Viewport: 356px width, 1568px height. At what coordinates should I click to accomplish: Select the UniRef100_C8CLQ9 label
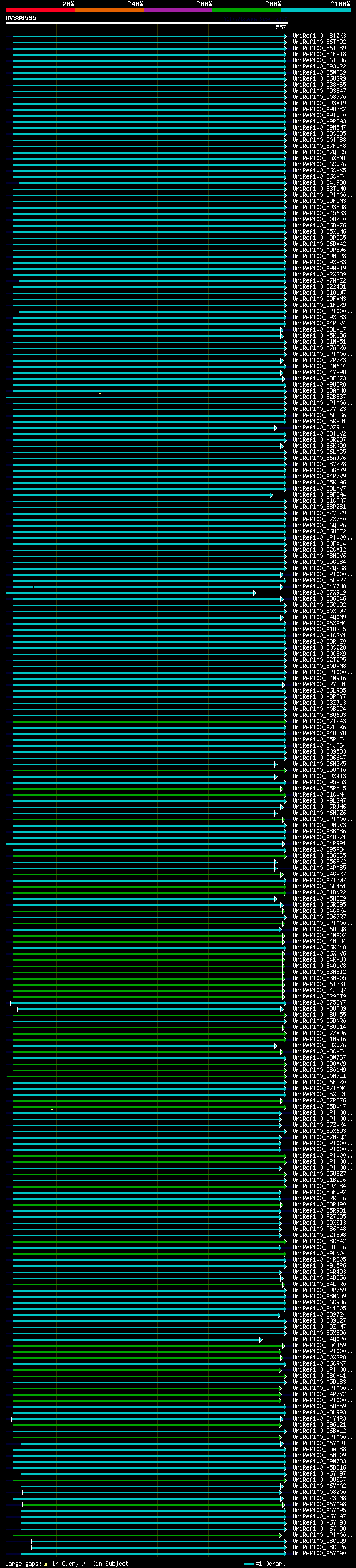tap(319, 1541)
